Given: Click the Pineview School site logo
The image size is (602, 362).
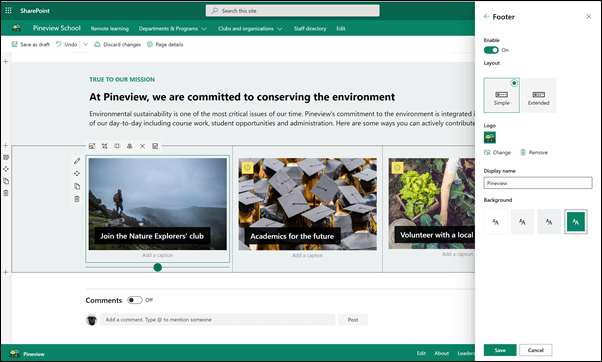Looking at the screenshot, I should [x=16, y=28].
